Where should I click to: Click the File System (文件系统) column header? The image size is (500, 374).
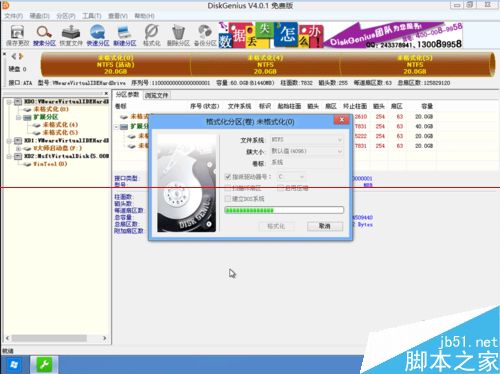click(239, 106)
